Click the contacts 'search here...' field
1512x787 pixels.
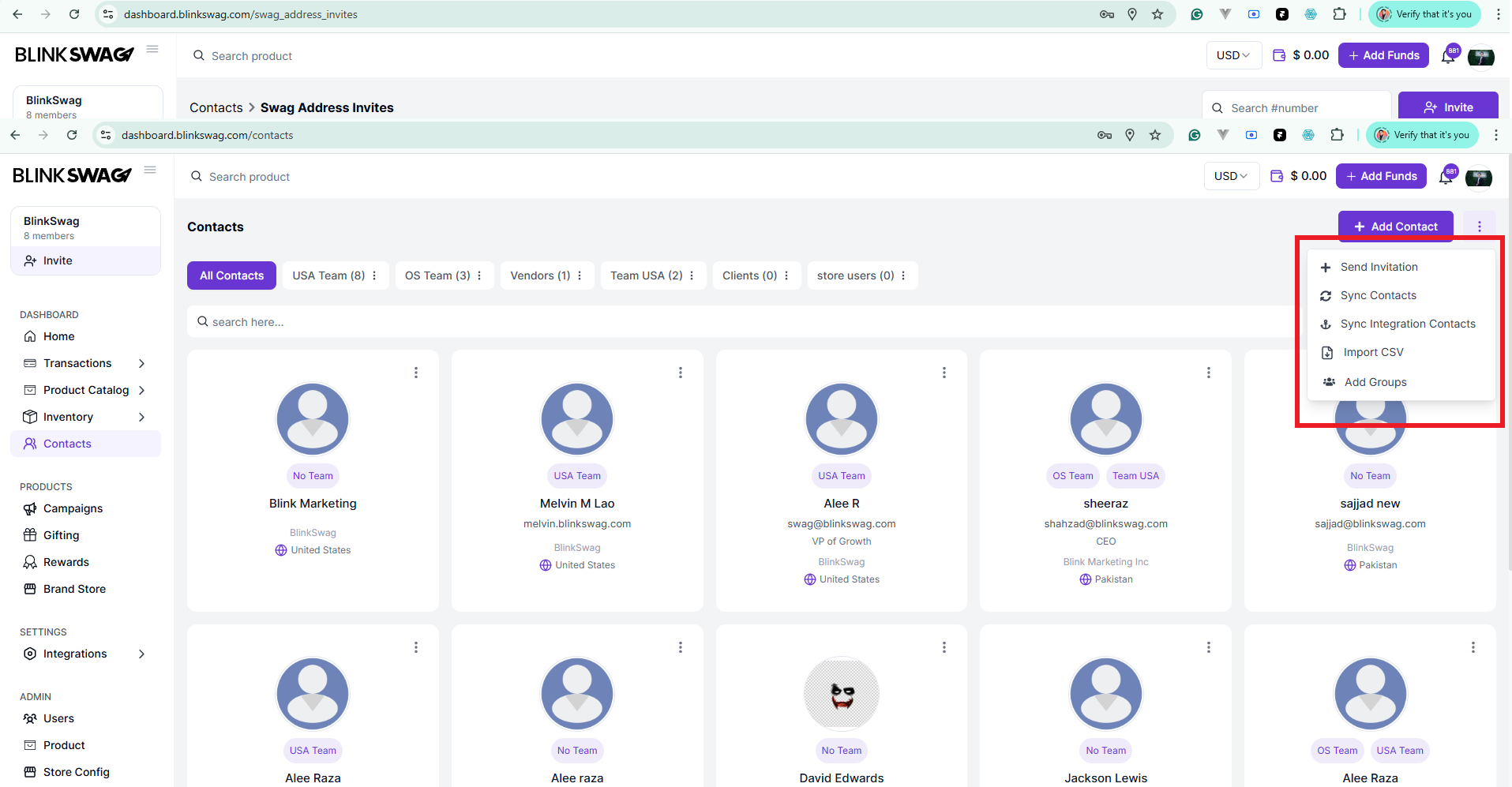[742, 322]
